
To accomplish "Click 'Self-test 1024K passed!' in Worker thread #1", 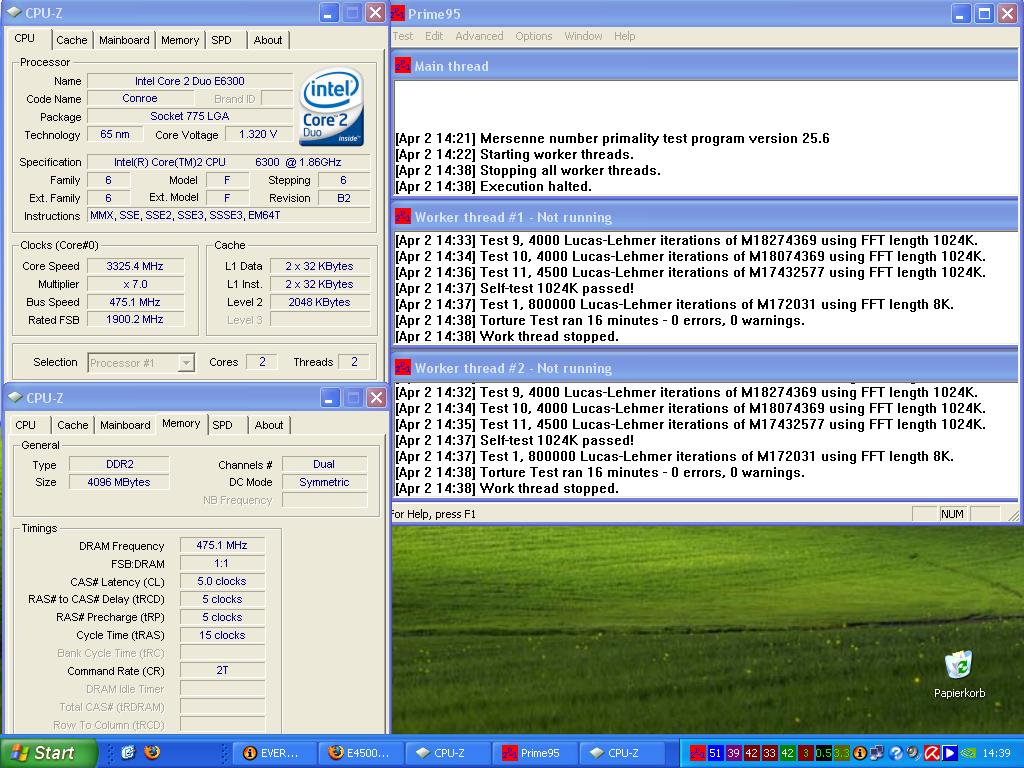I will tap(557, 288).
